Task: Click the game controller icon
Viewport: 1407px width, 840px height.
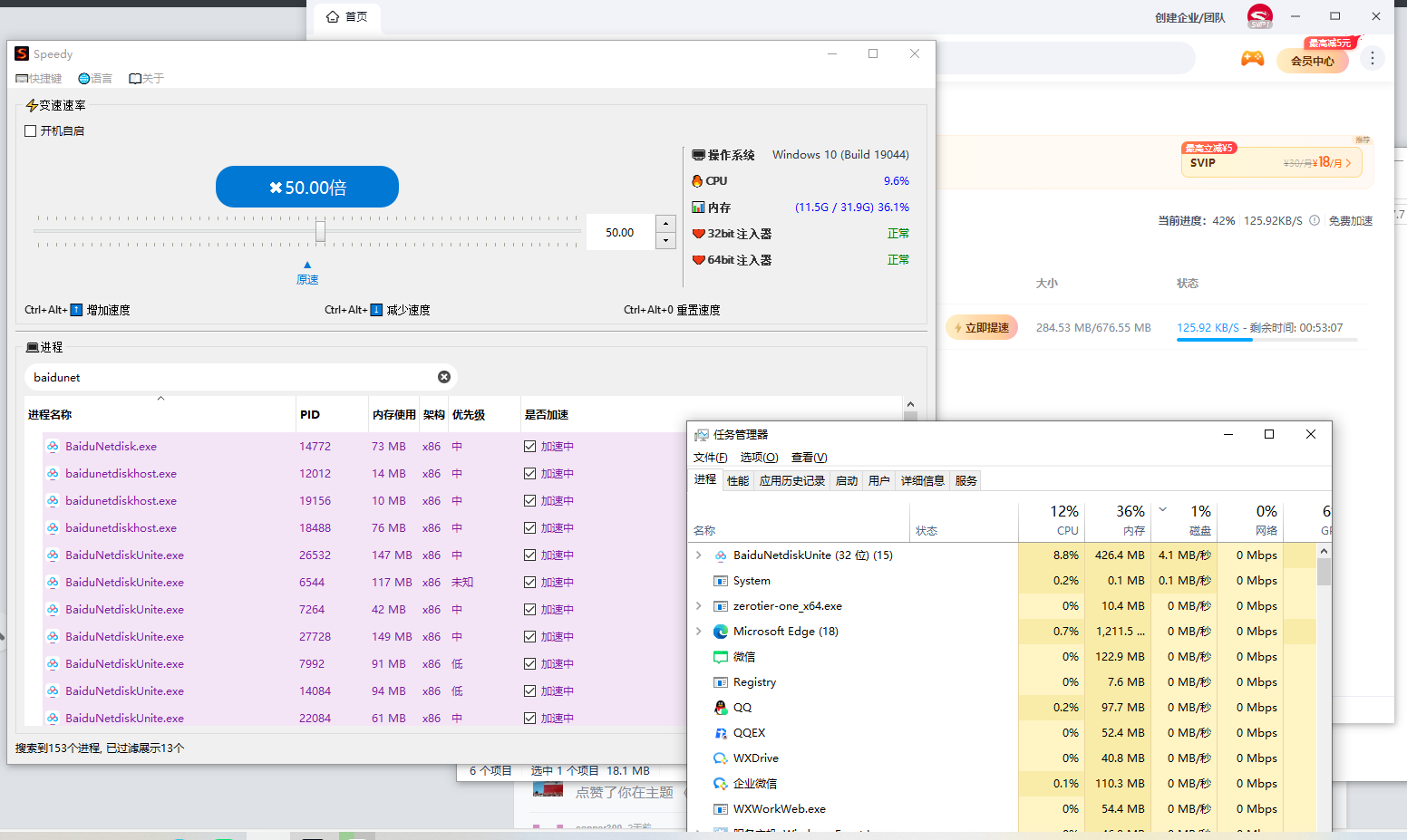Action: click(1252, 59)
